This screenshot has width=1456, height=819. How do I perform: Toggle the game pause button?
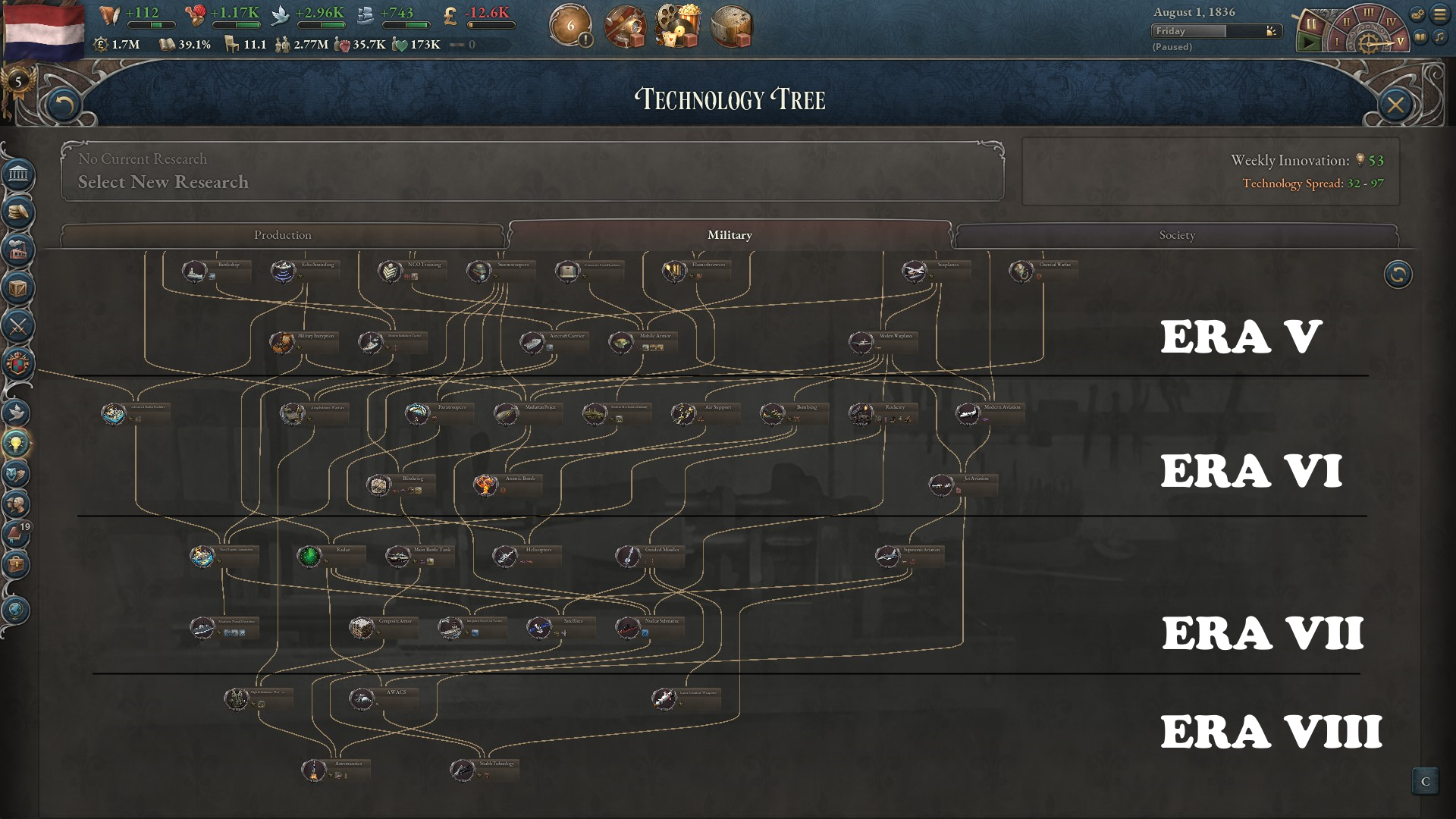[x=1311, y=23]
